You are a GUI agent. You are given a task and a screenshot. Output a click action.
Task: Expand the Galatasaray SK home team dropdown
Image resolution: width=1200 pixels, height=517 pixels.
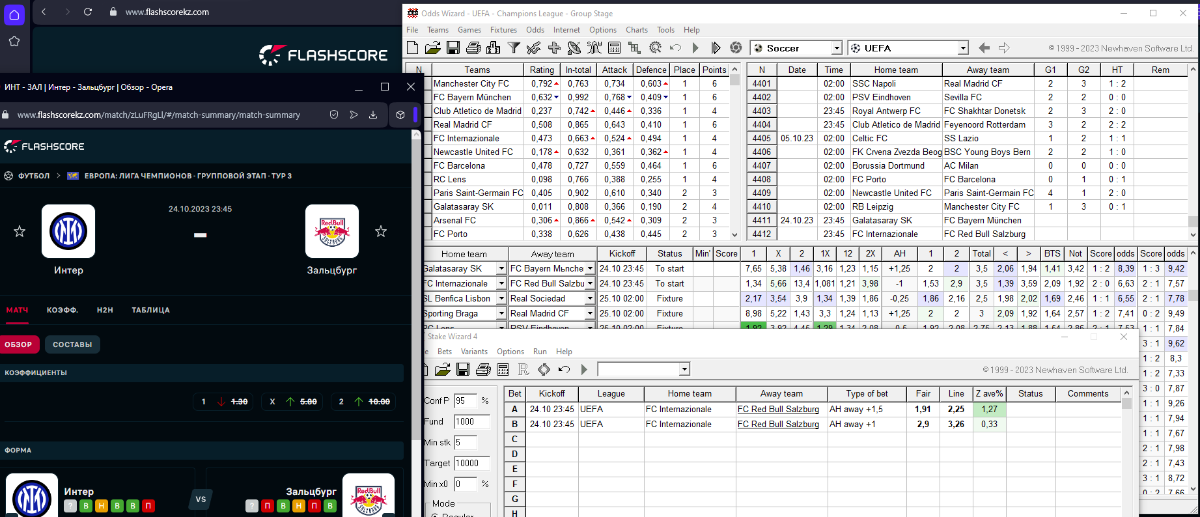coord(502,269)
